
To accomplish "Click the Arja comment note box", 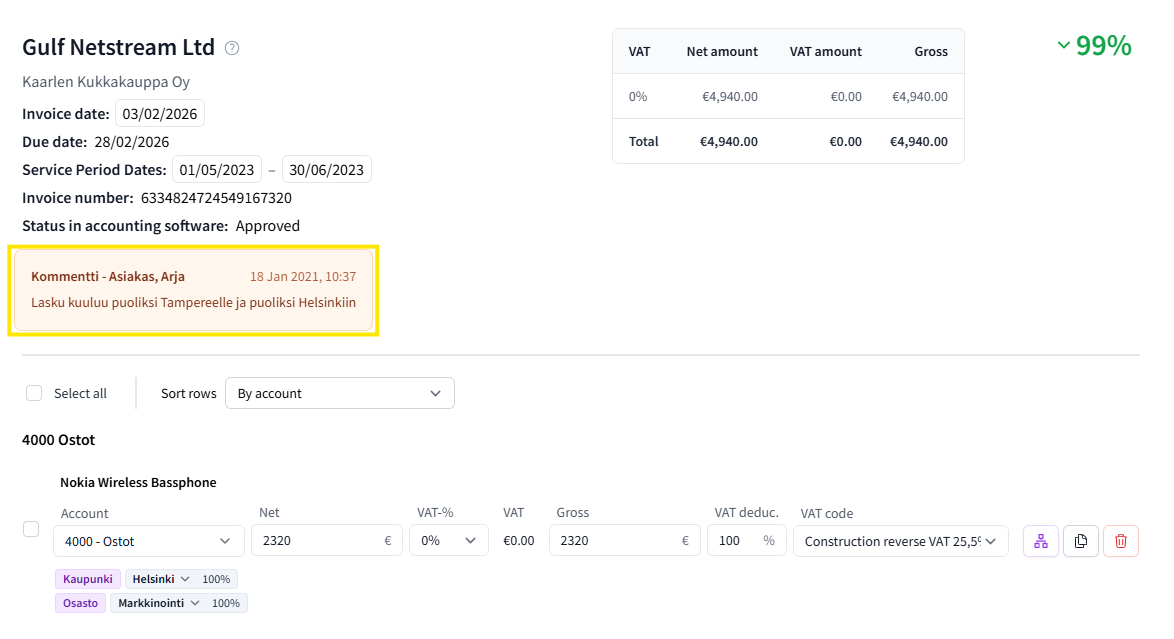I will [193, 290].
